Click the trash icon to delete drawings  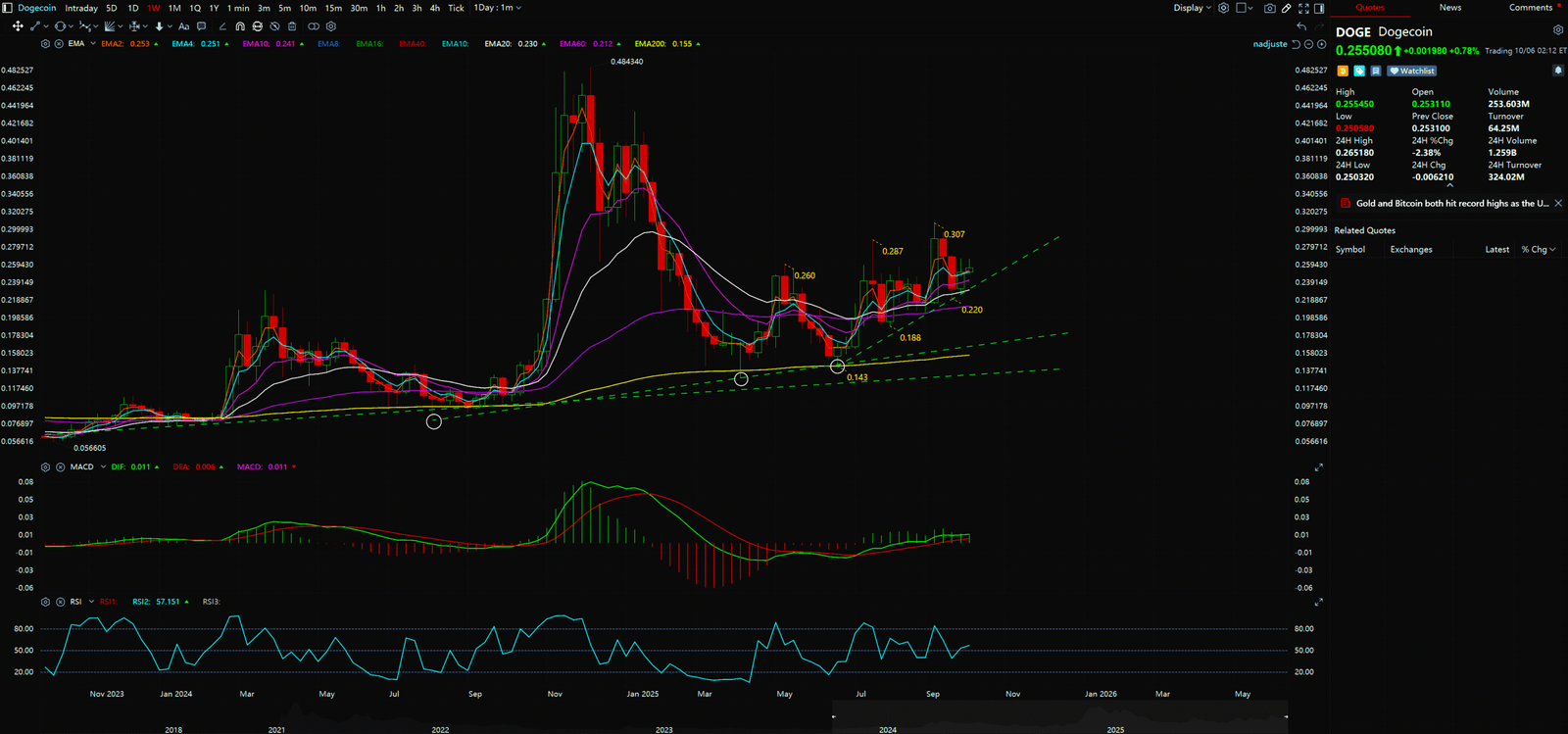click(x=292, y=26)
